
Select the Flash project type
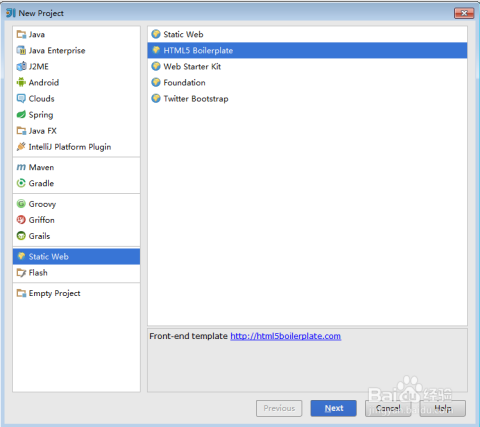point(76,273)
